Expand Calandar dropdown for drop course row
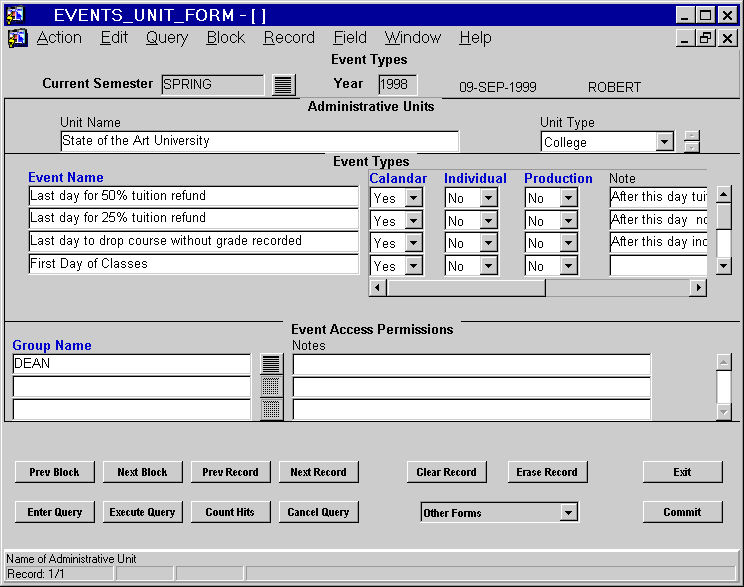744x587 pixels. tap(413, 243)
